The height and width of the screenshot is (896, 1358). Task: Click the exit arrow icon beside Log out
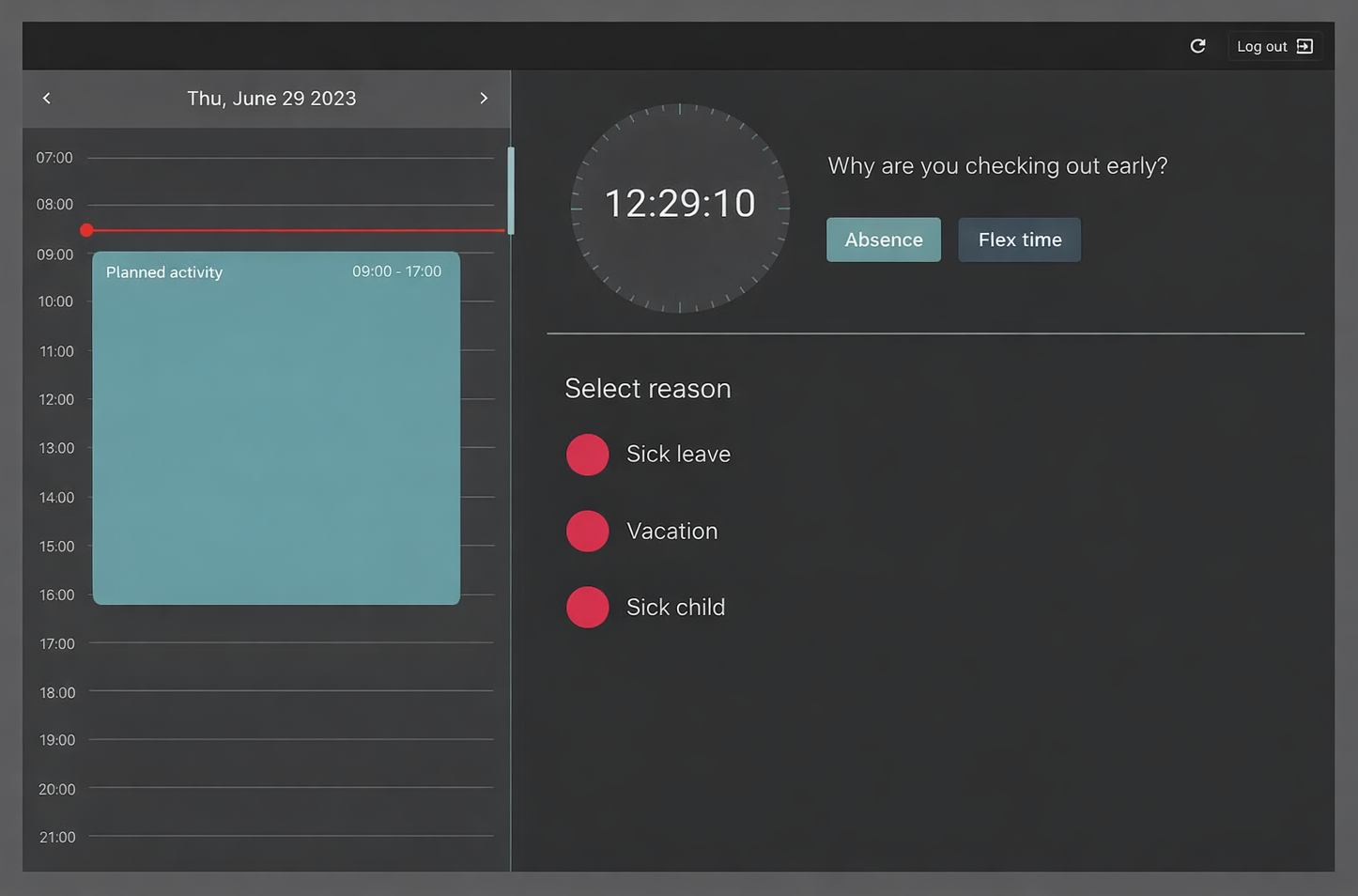point(1304,46)
